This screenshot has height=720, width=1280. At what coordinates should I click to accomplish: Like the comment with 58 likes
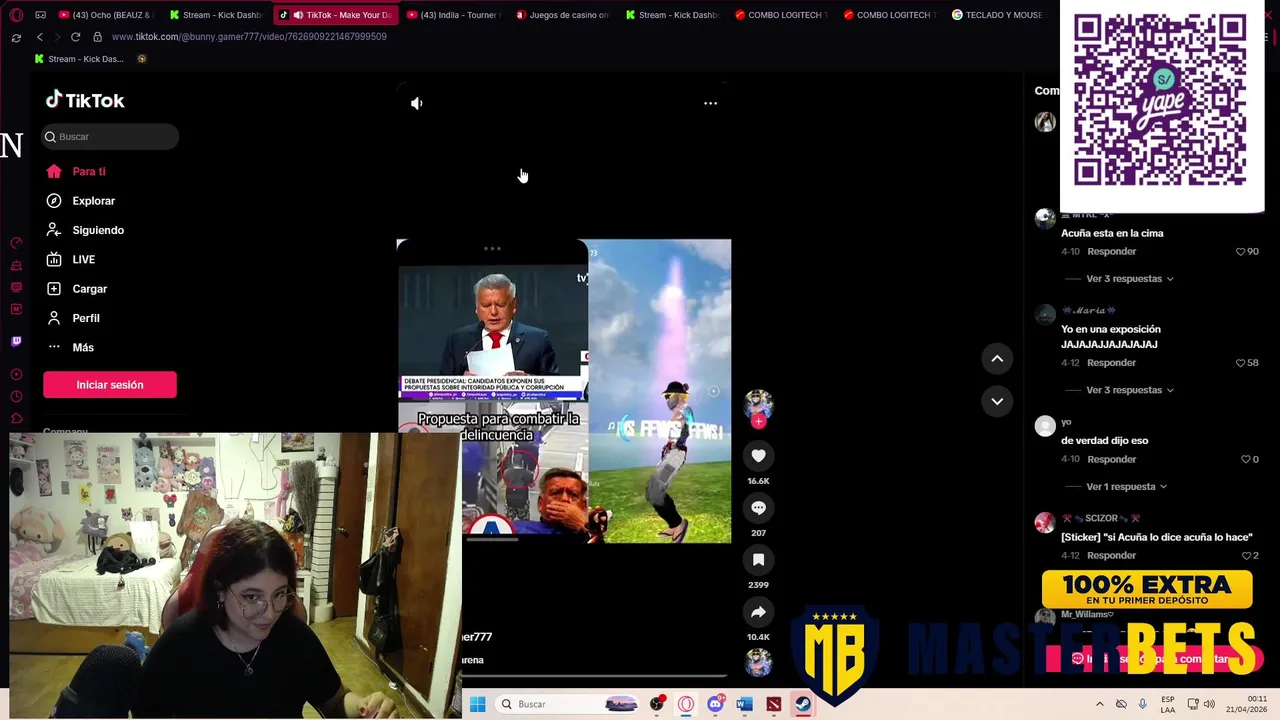(1240, 363)
